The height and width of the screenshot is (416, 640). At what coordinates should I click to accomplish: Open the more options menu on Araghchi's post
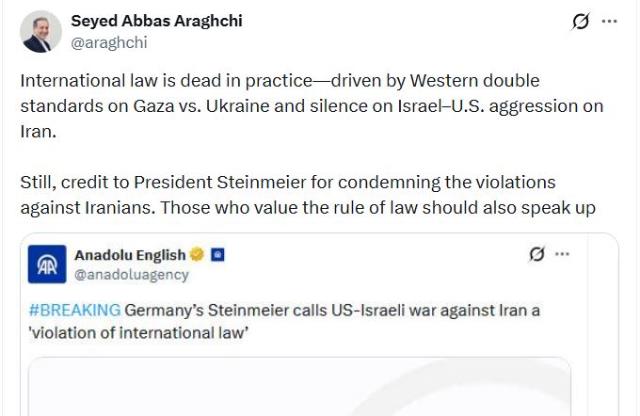[609, 21]
